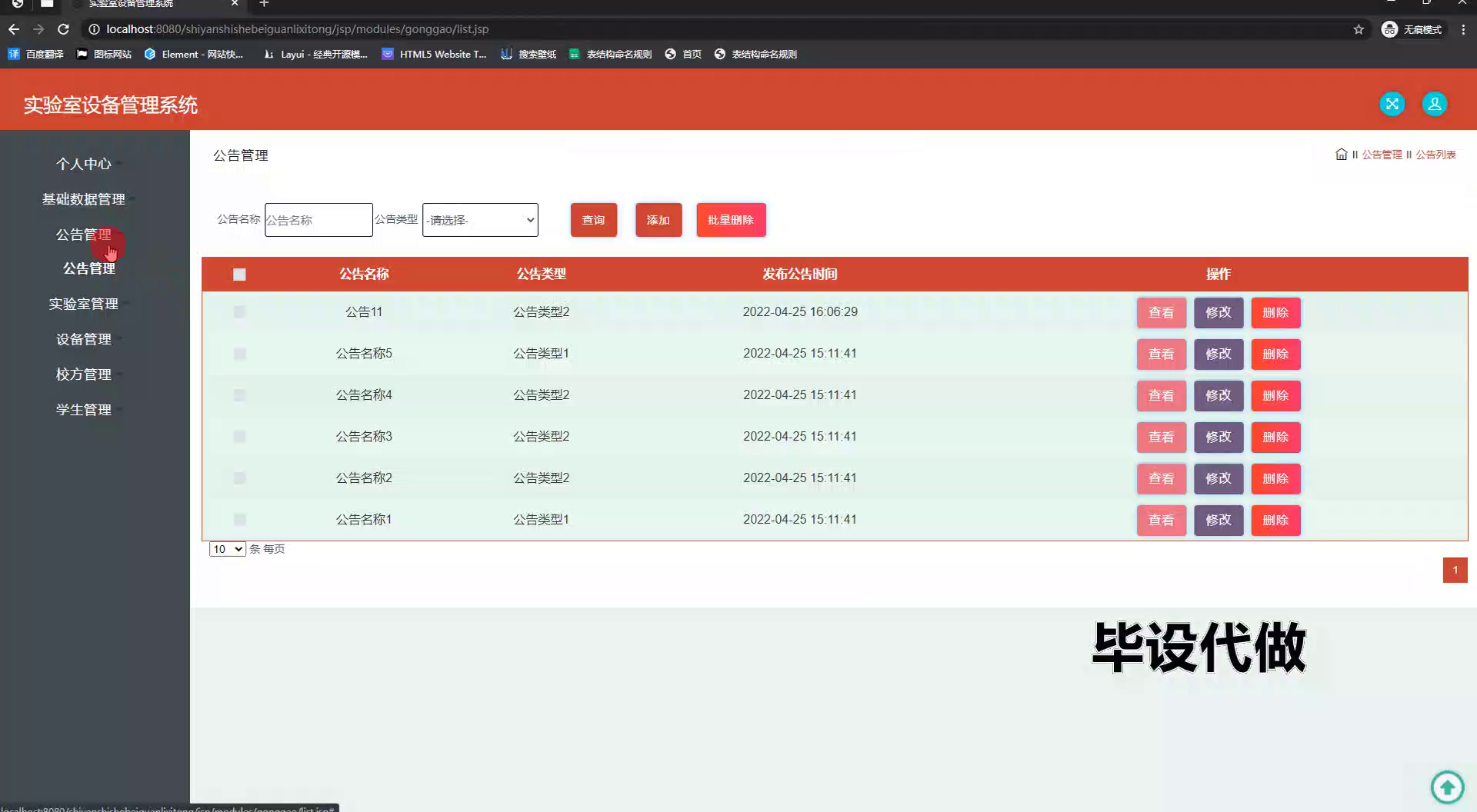View the 公告11 row with 查看

pyautogui.click(x=1162, y=313)
